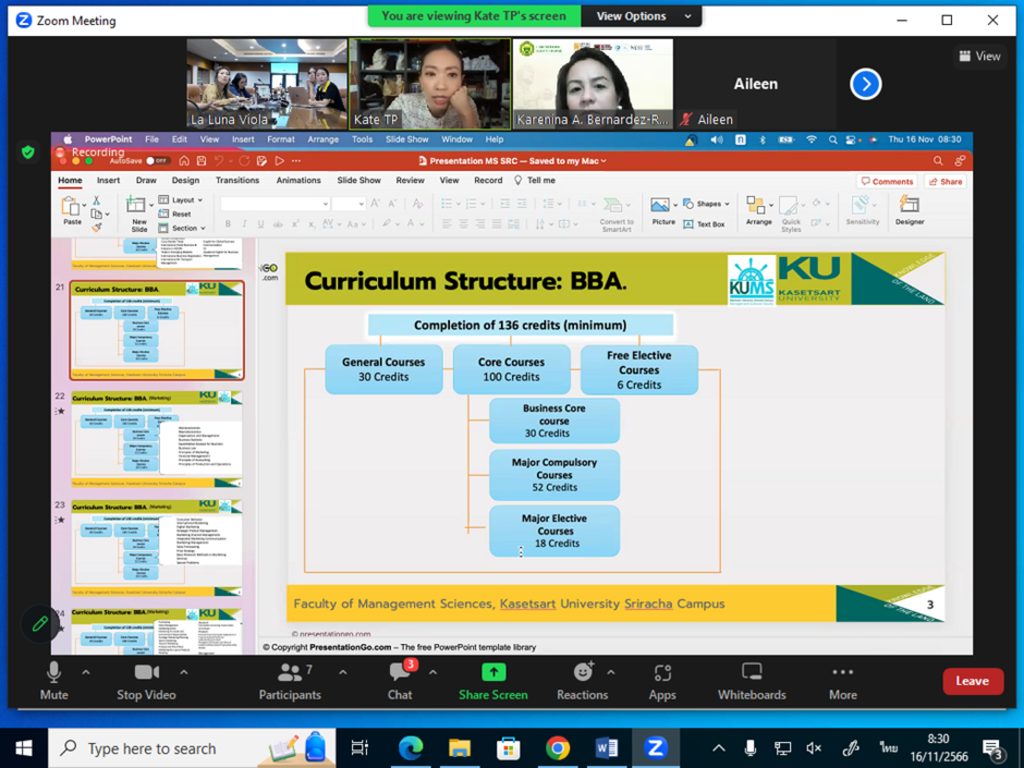Show next participants with blue arrow

click(x=866, y=84)
